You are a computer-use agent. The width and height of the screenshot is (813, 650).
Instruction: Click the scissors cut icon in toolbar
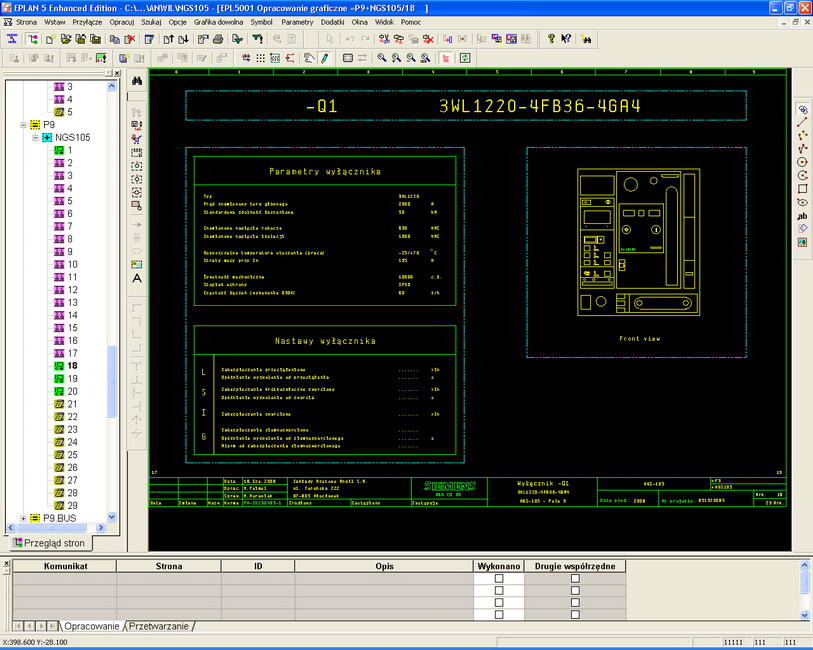click(384, 39)
